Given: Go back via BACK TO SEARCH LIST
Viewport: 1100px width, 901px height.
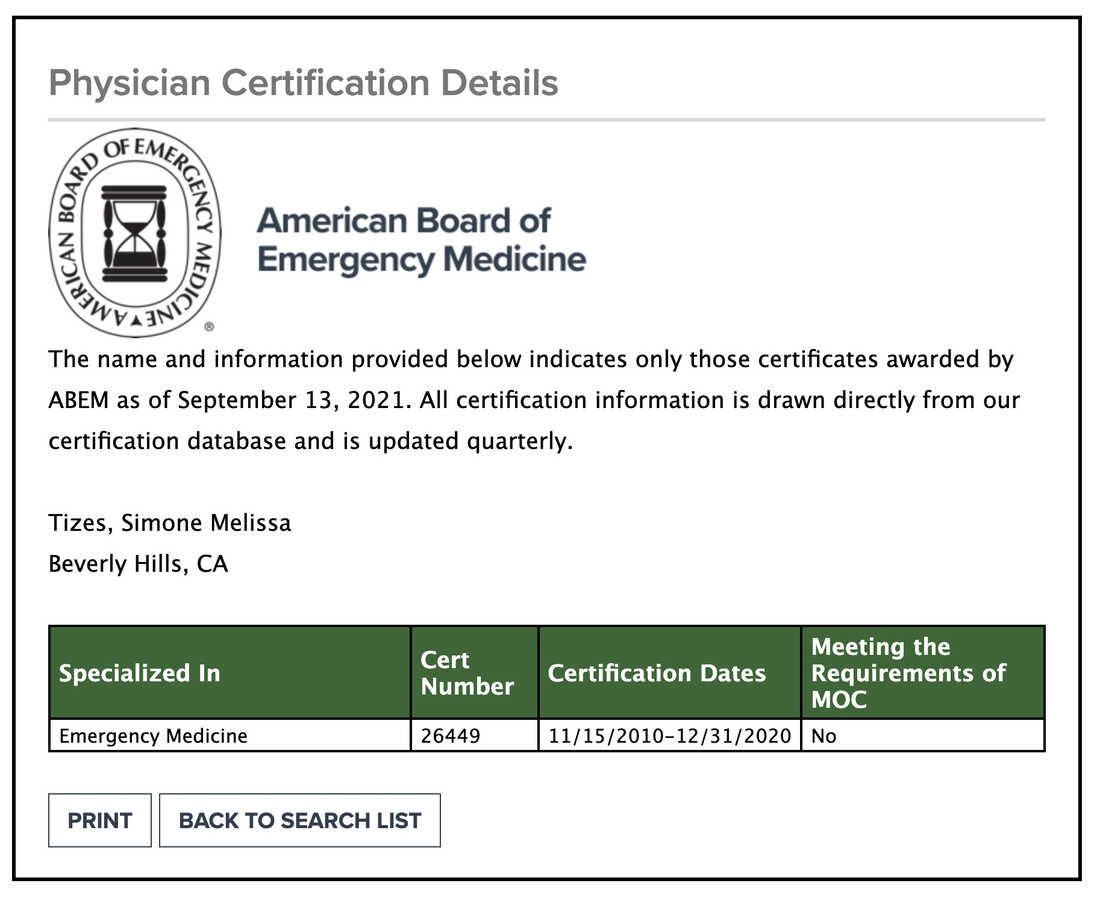Looking at the screenshot, I should (300, 820).
